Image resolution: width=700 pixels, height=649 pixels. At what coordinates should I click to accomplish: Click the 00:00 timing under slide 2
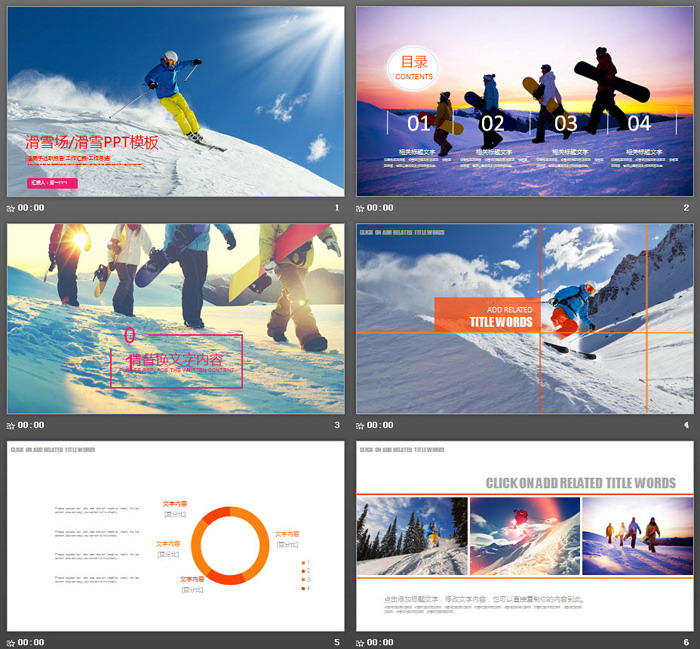(380, 209)
